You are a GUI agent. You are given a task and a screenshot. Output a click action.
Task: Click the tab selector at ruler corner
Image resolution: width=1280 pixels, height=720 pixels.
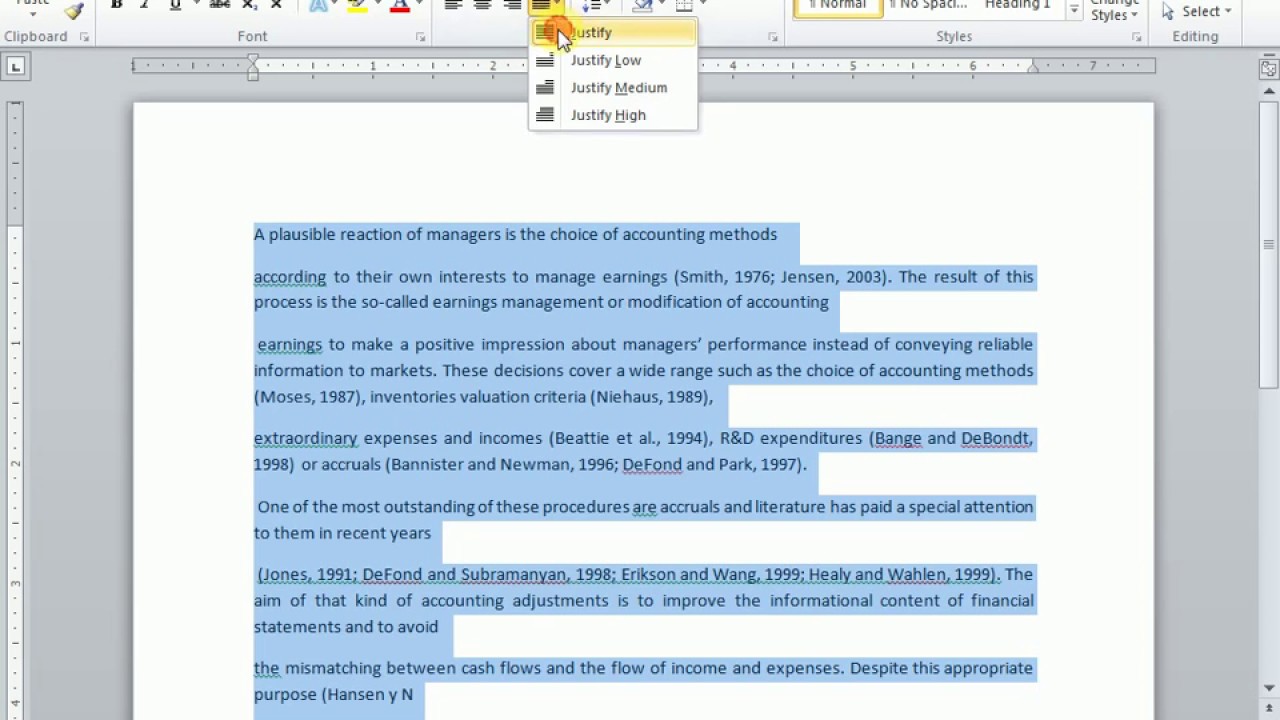[x=15, y=67]
